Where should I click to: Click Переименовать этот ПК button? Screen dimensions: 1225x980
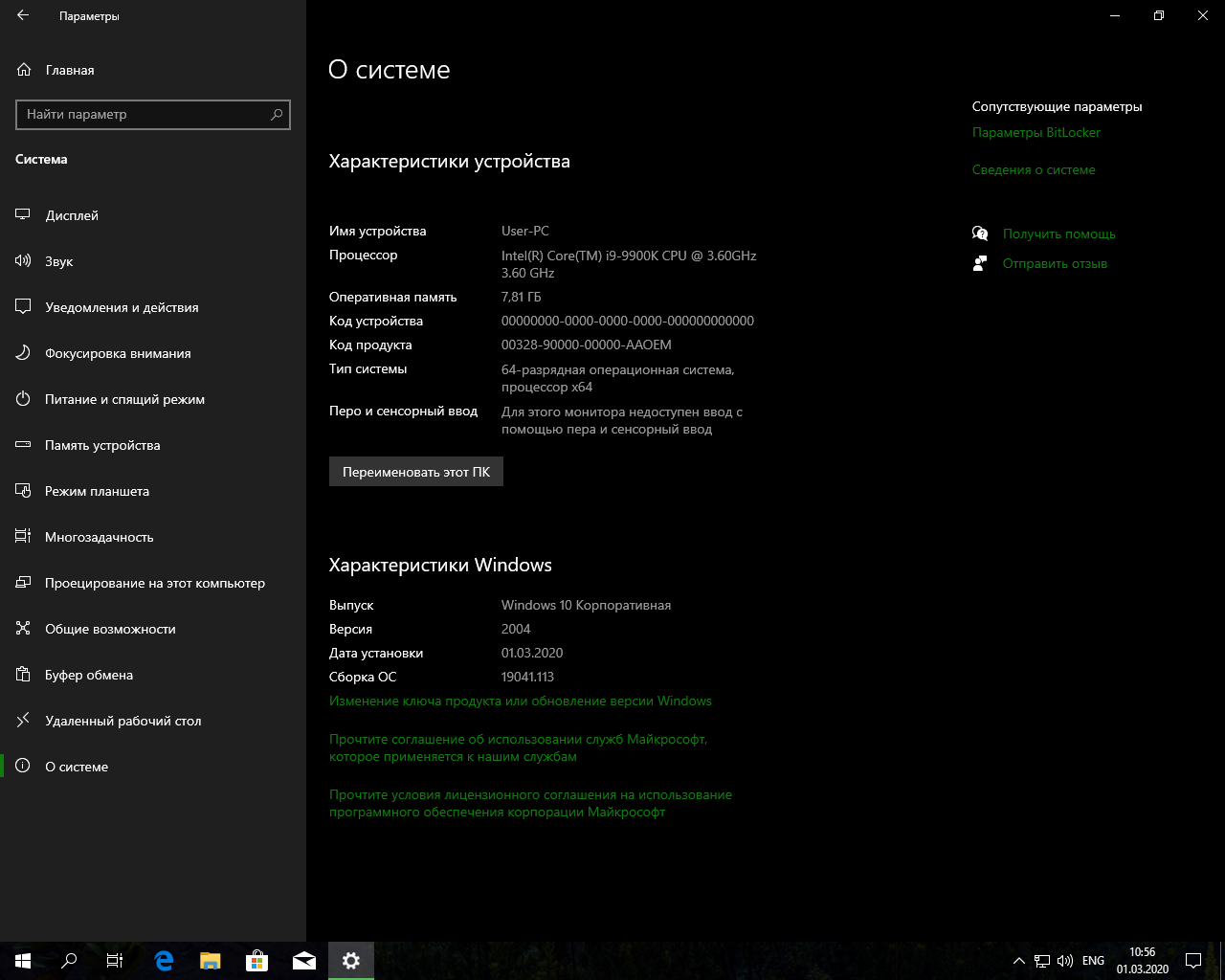tap(416, 472)
